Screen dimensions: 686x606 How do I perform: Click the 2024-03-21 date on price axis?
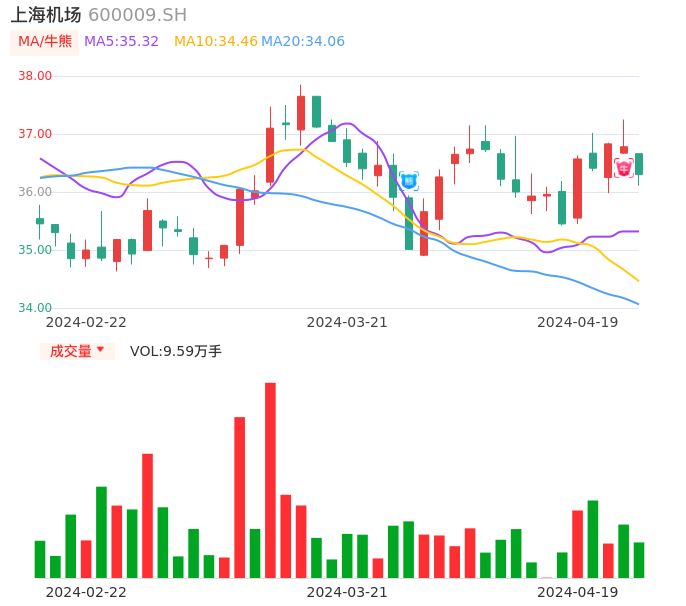tap(347, 322)
